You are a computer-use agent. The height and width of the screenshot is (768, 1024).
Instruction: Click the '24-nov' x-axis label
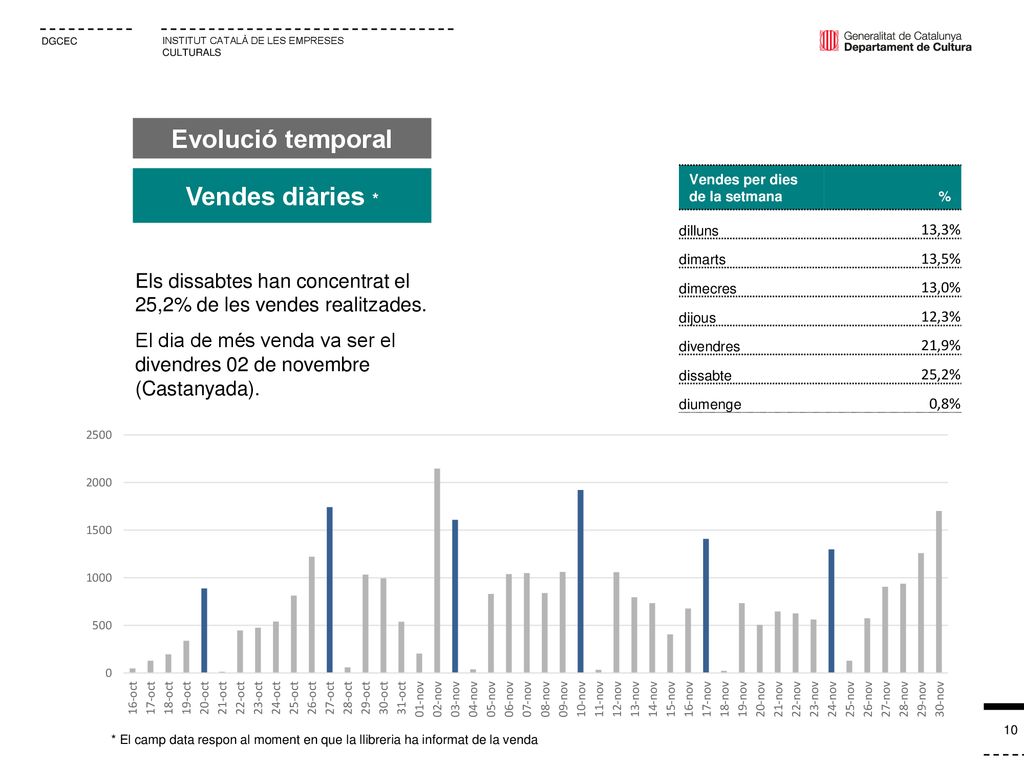tap(831, 699)
